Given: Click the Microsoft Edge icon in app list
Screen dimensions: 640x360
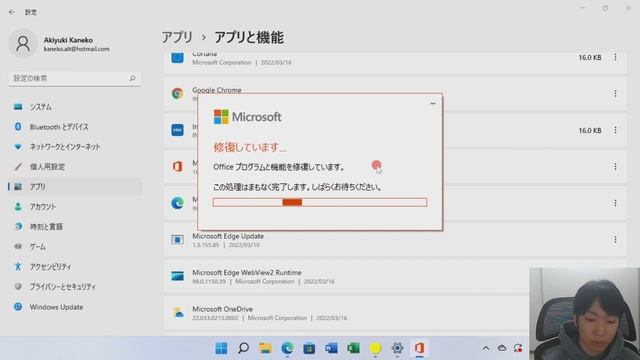Looking at the screenshot, I should pos(177,203).
